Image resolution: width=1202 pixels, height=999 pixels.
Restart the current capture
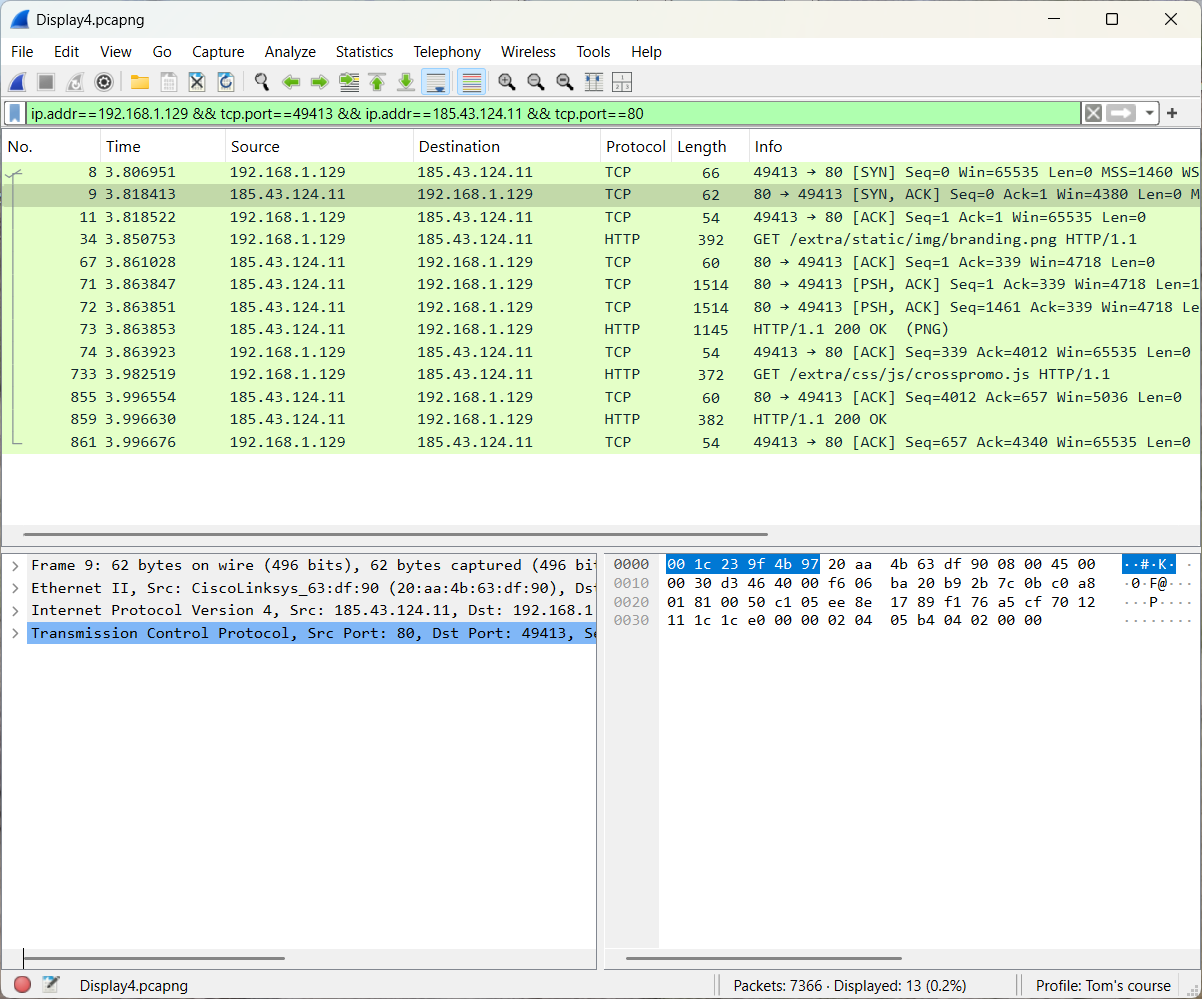point(75,82)
